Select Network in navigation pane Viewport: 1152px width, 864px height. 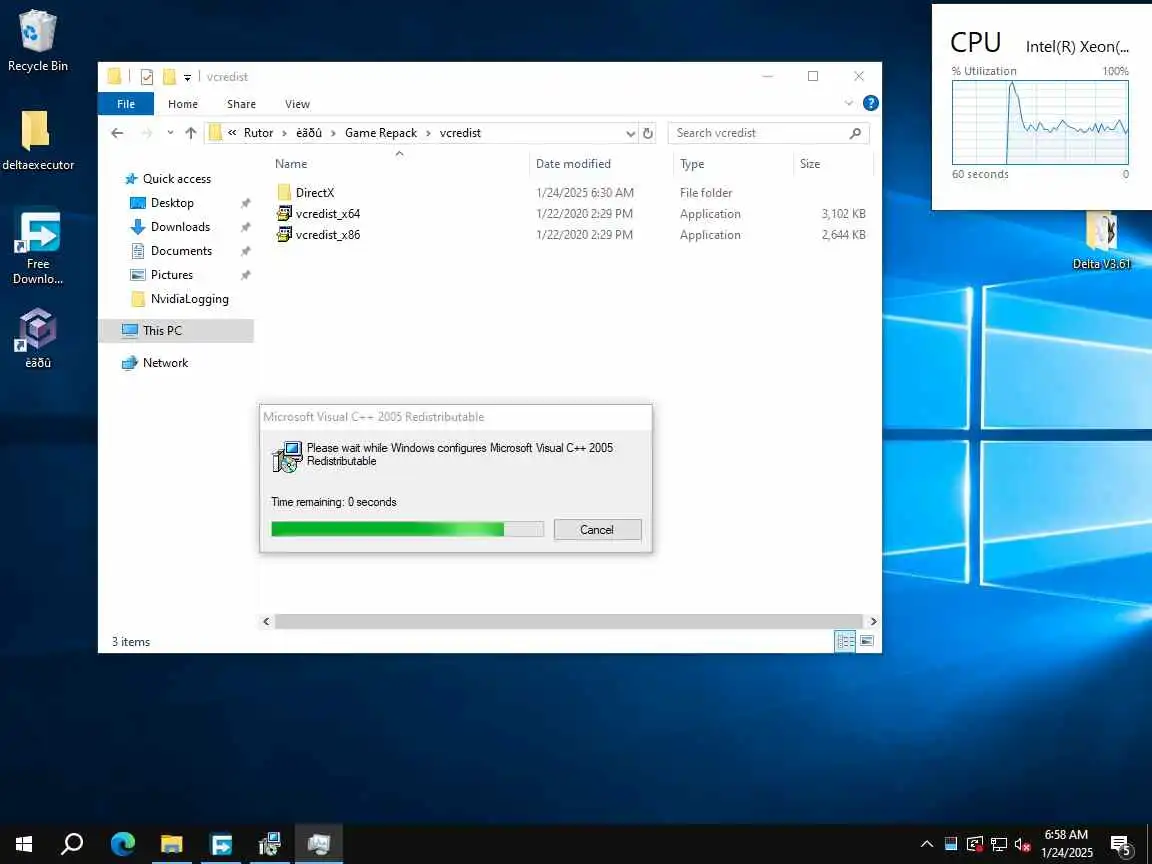coord(165,363)
